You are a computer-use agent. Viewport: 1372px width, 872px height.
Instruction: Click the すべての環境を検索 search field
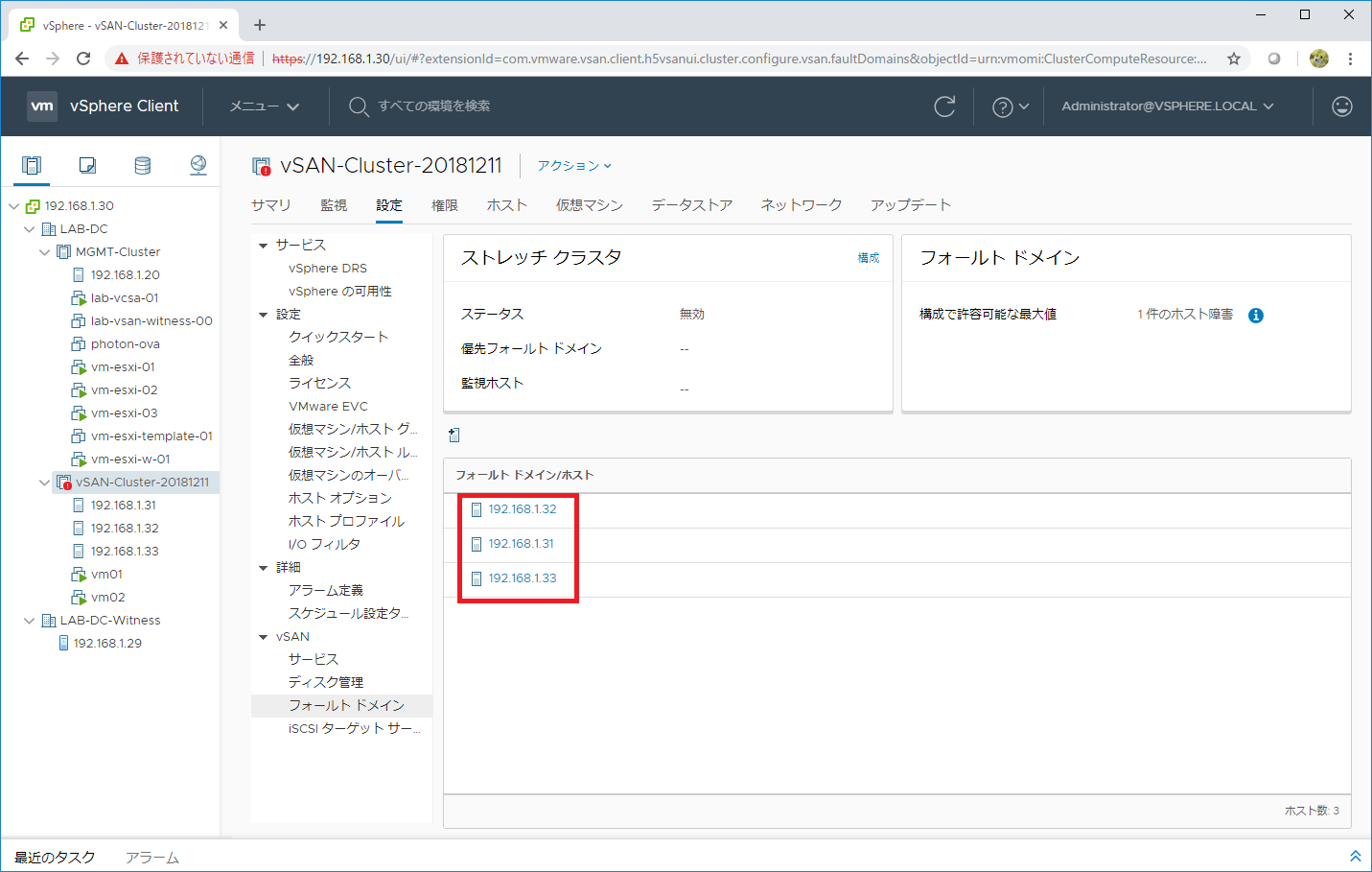tap(434, 106)
